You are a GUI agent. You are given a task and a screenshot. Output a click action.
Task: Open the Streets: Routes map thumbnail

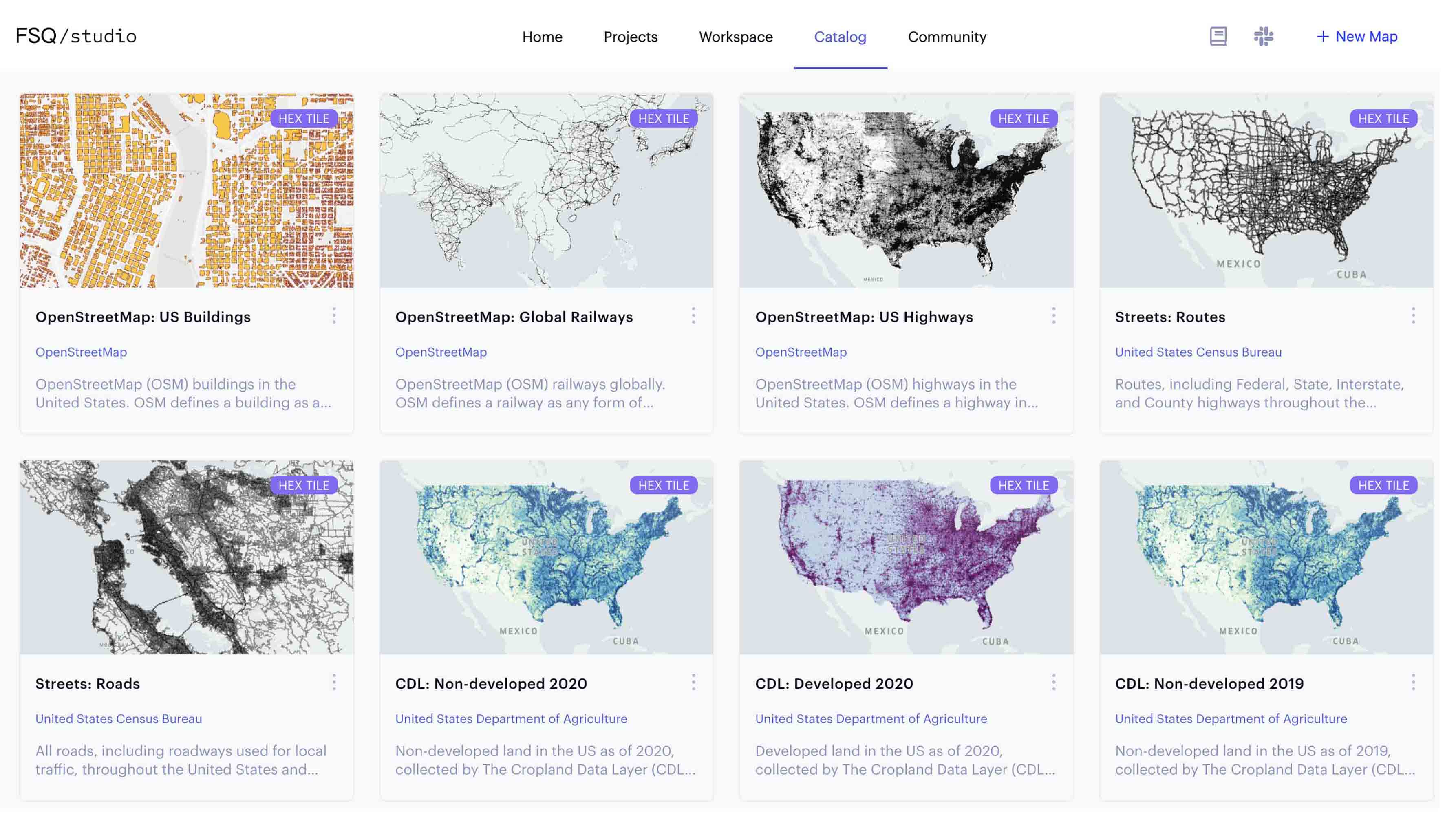(1266, 191)
